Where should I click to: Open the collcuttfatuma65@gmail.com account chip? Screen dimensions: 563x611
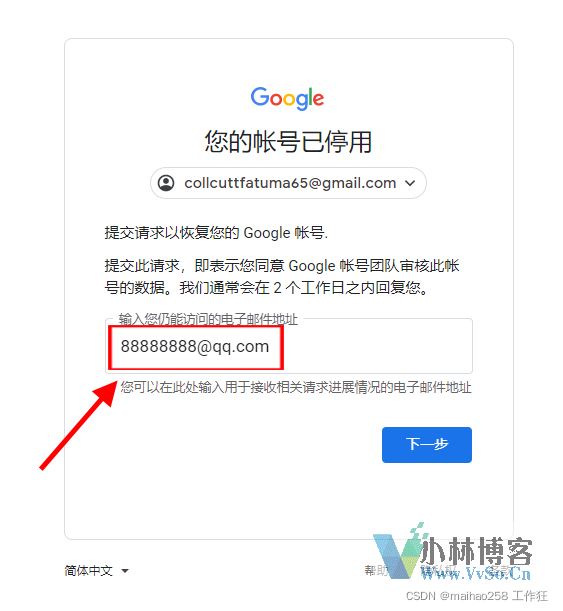tap(288, 183)
